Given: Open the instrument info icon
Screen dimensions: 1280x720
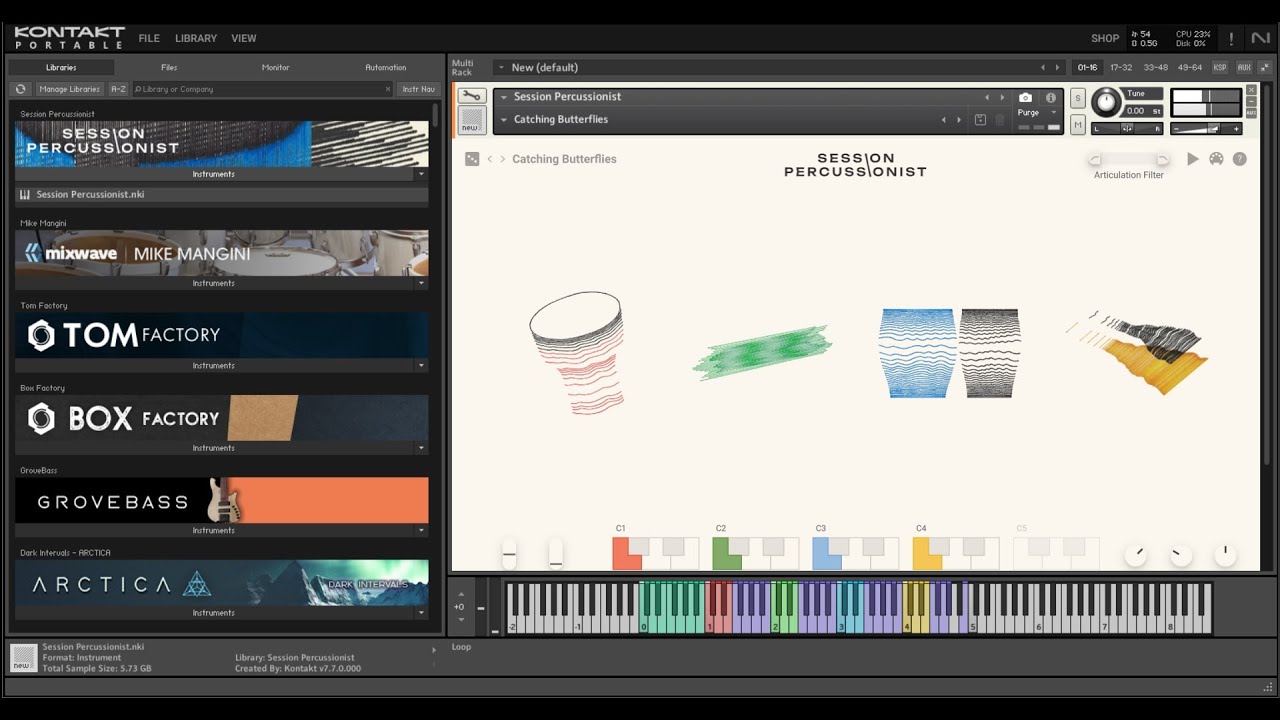Looking at the screenshot, I should tap(1050, 98).
